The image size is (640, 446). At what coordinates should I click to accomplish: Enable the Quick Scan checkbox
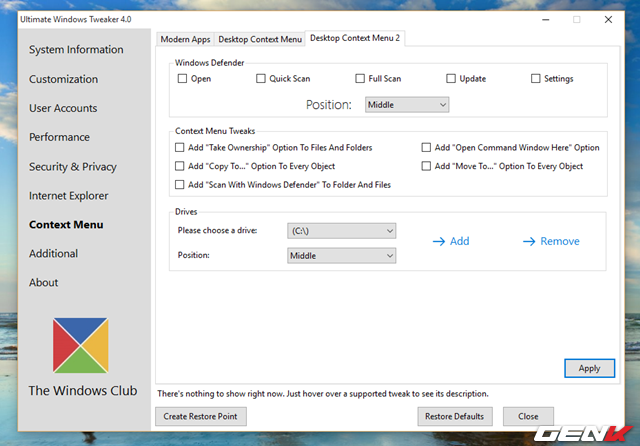click(260, 78)
